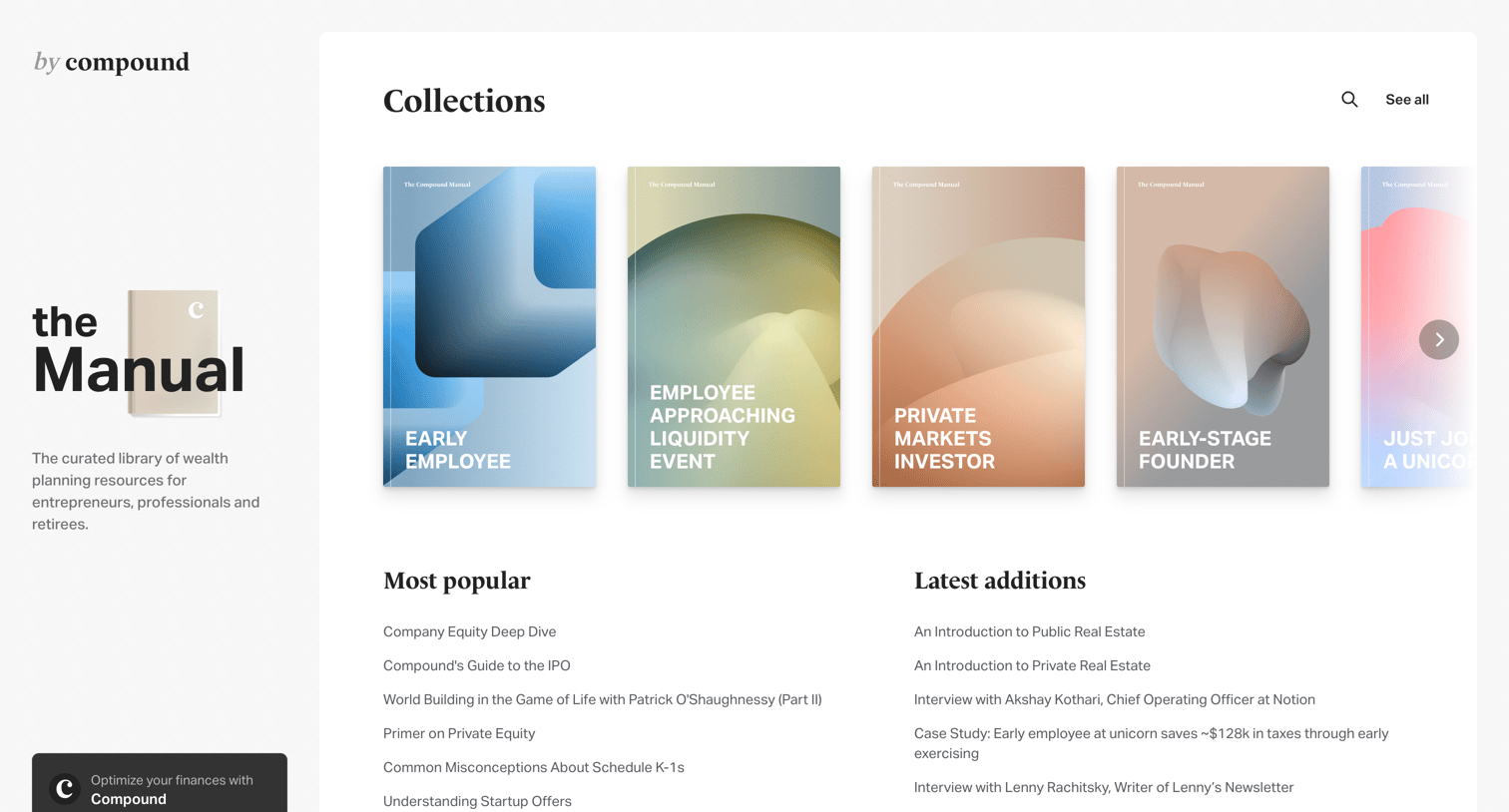The image size is (1509, 812).
Task: Go to by compound home logo
Action: coord(112,62)
